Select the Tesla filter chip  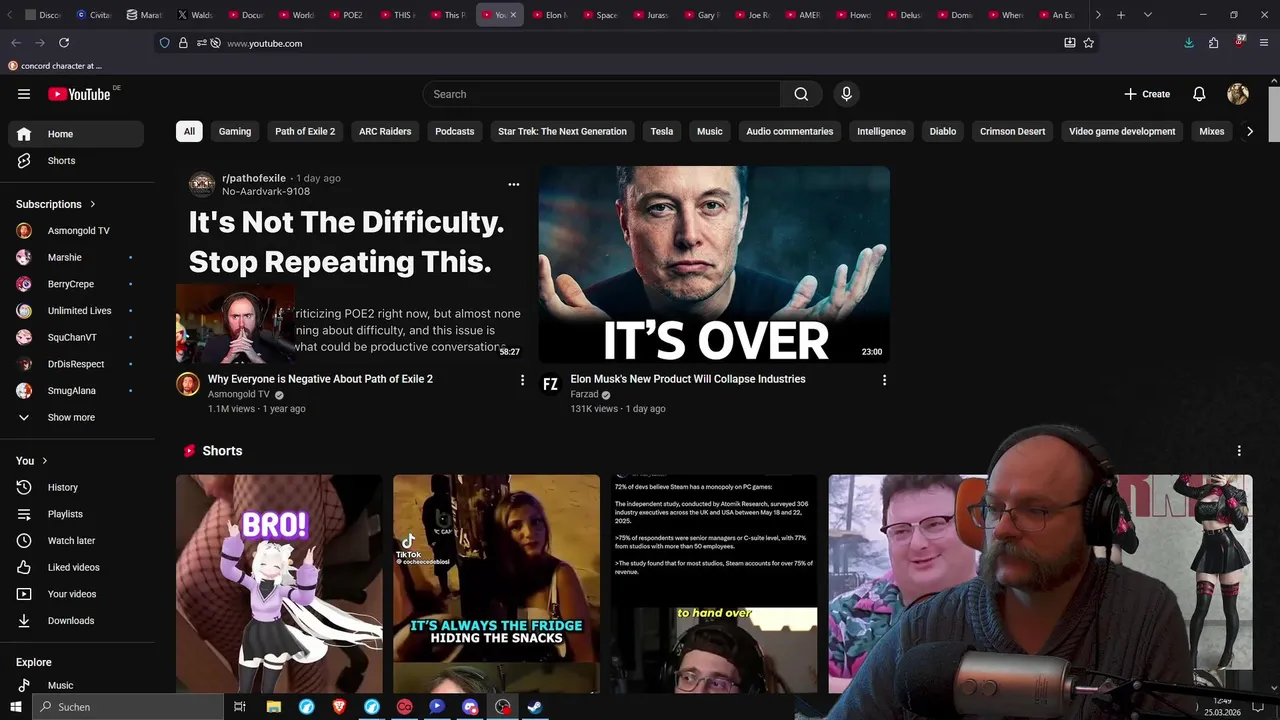coord(662,131)
